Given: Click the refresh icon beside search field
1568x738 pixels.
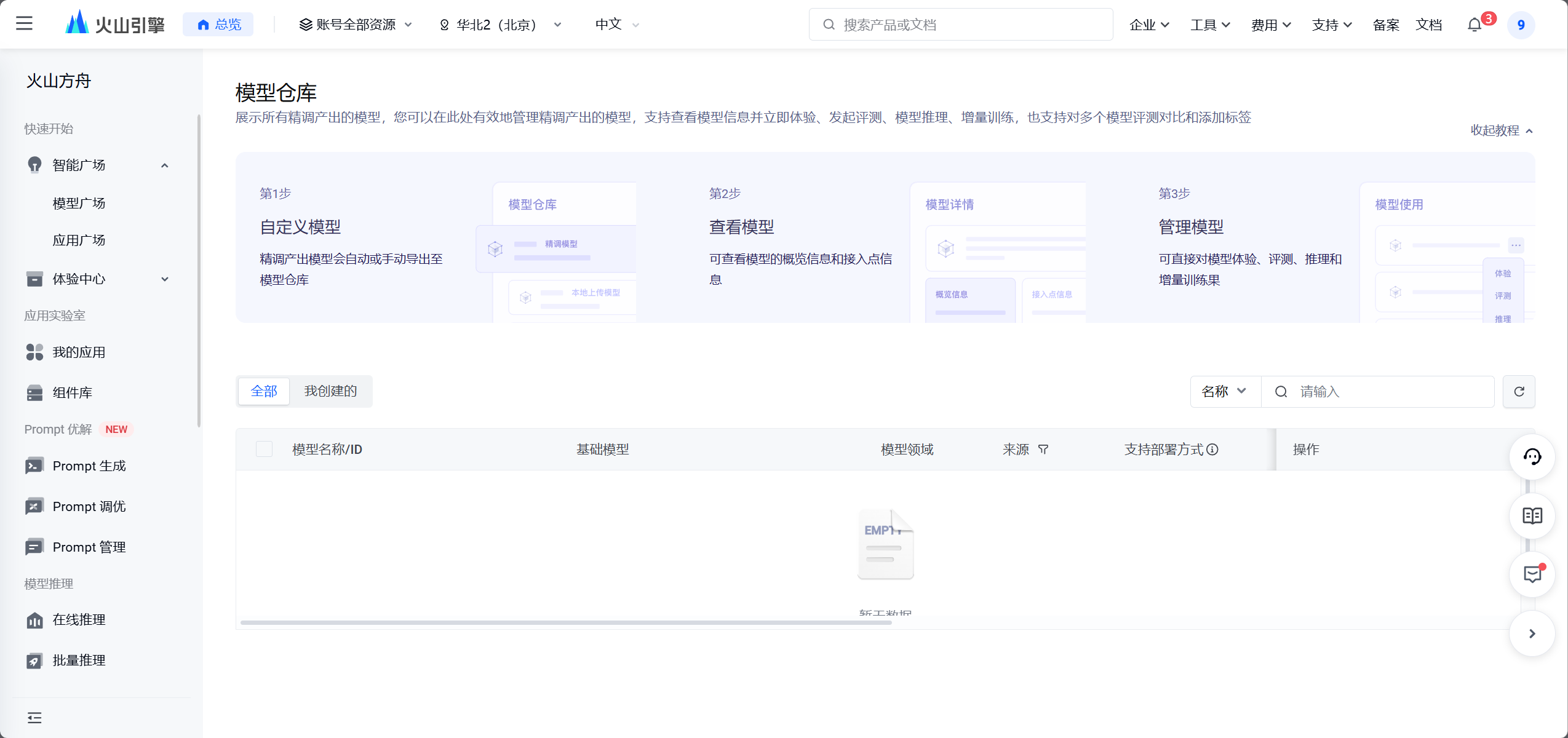Looking at the screenshot, I should [x=1519, y=392].
